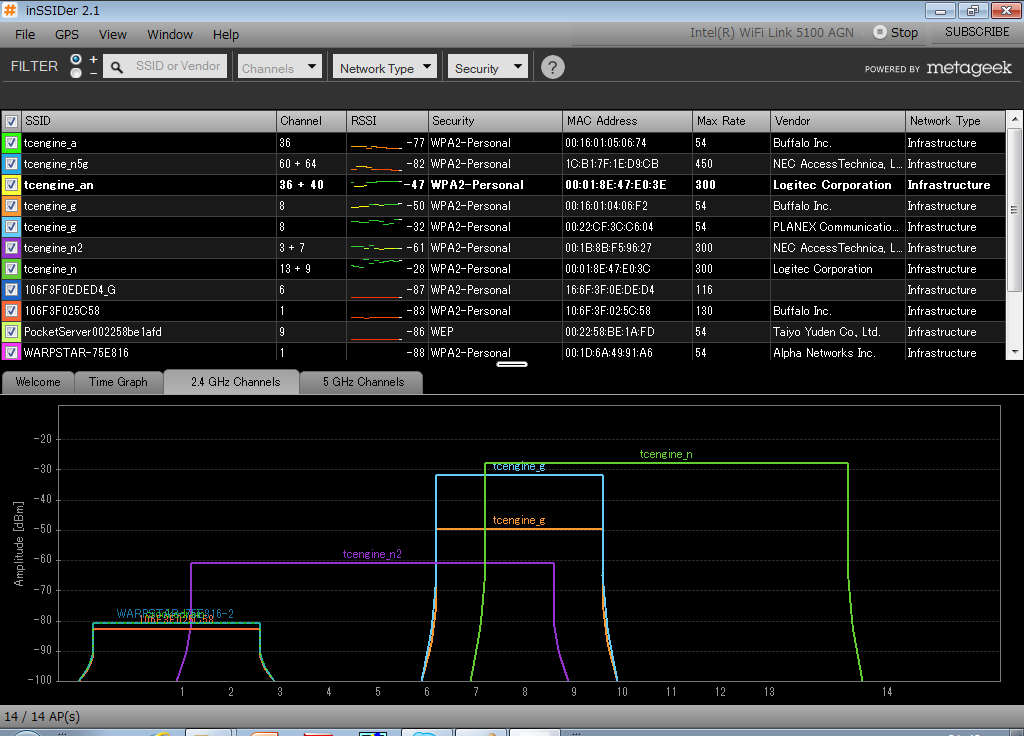Click the minus icon to remove a filter
This screenshot has width=1024, height=736.
93,72
